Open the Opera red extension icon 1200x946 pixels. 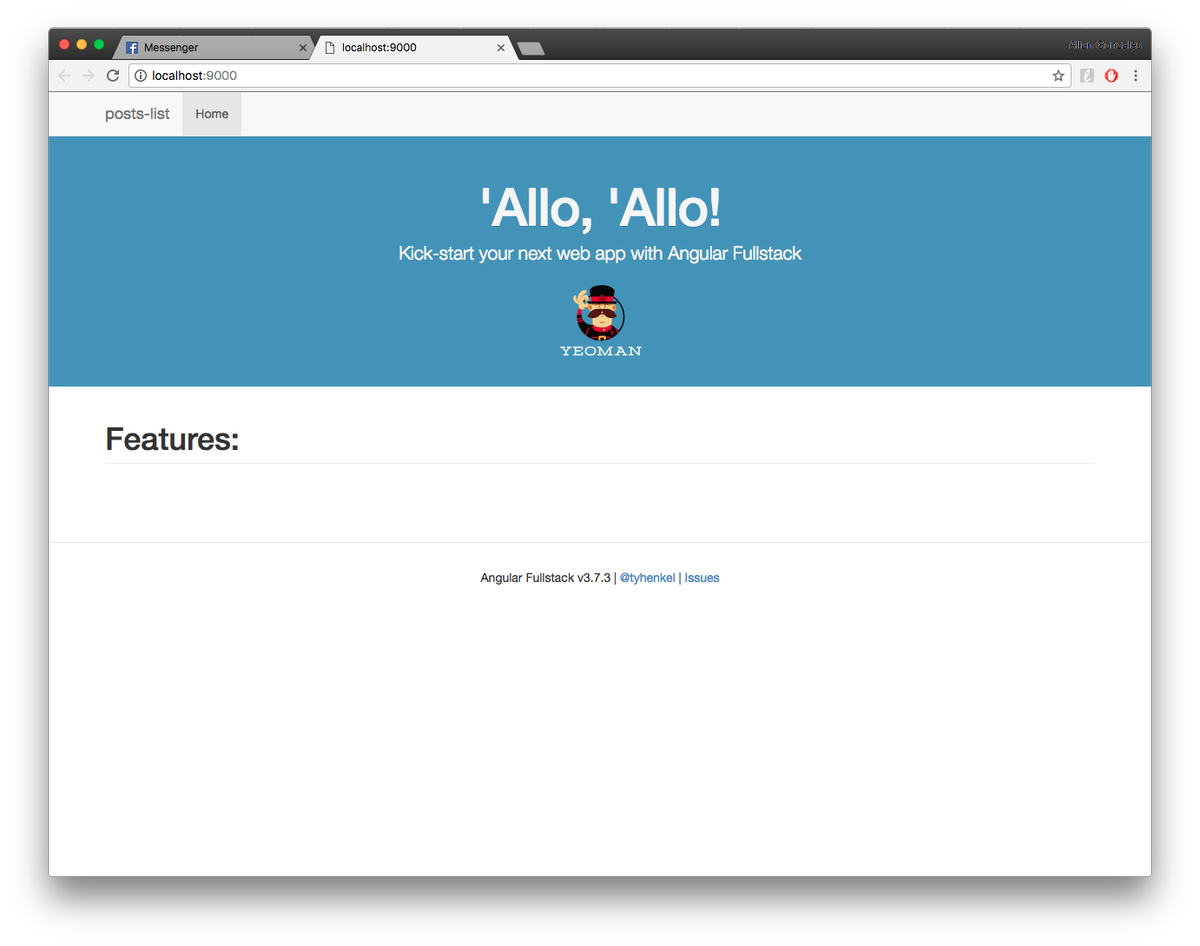point(1111,76)
